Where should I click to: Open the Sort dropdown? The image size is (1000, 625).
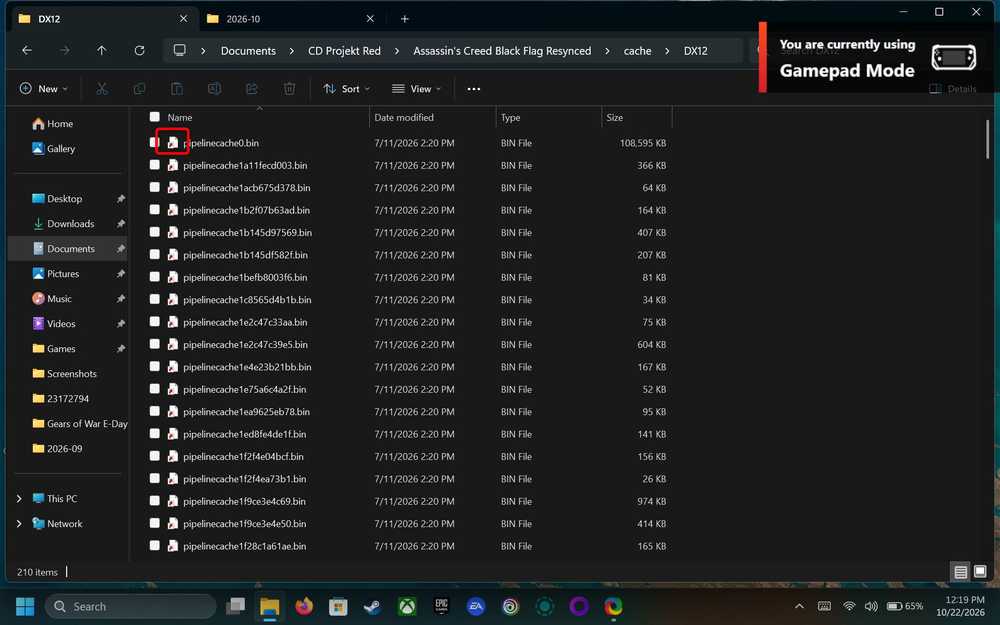[347, 89]
